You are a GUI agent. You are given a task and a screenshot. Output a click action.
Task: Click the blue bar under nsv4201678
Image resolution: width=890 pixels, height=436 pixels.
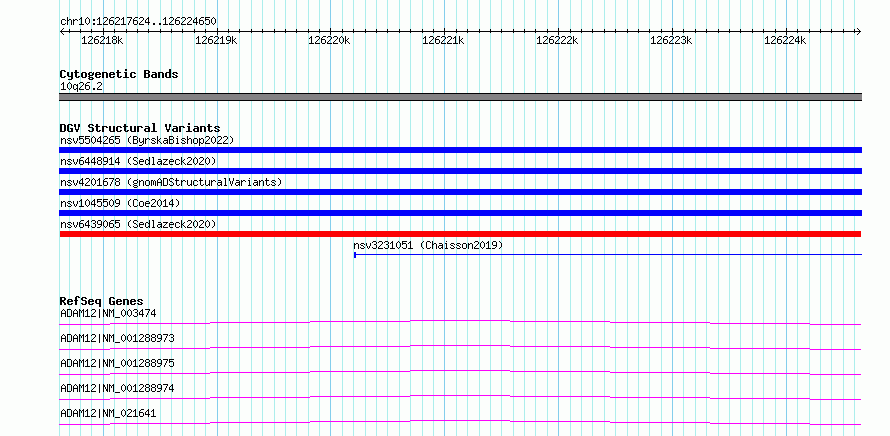pos(460,192)
